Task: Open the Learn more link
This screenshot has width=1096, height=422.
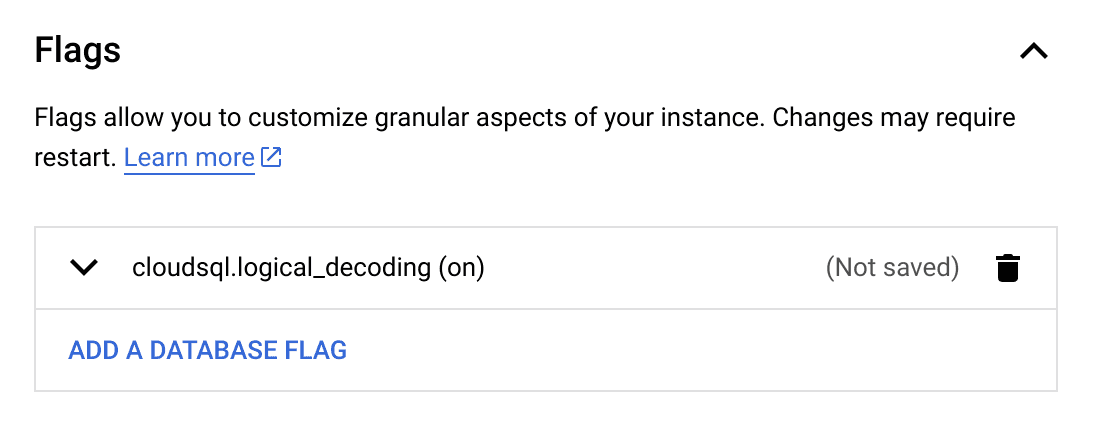Action: coord(189,158)
